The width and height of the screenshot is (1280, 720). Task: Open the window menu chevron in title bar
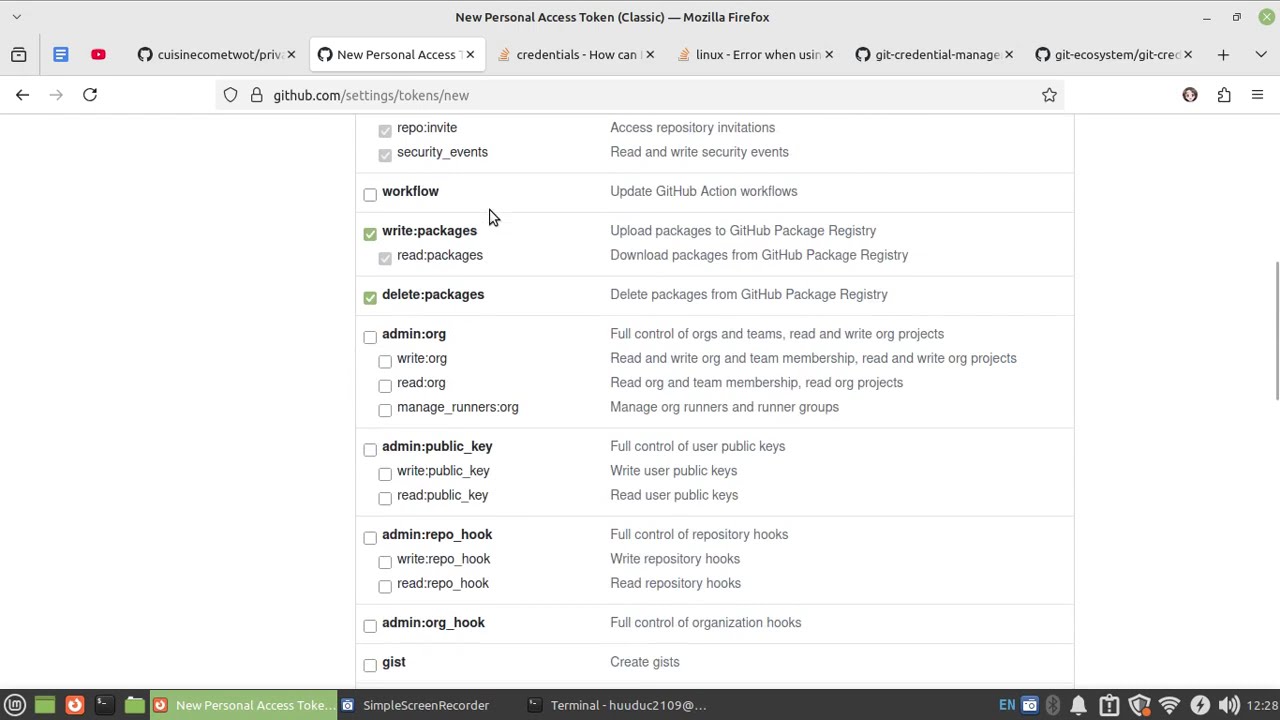16,17
